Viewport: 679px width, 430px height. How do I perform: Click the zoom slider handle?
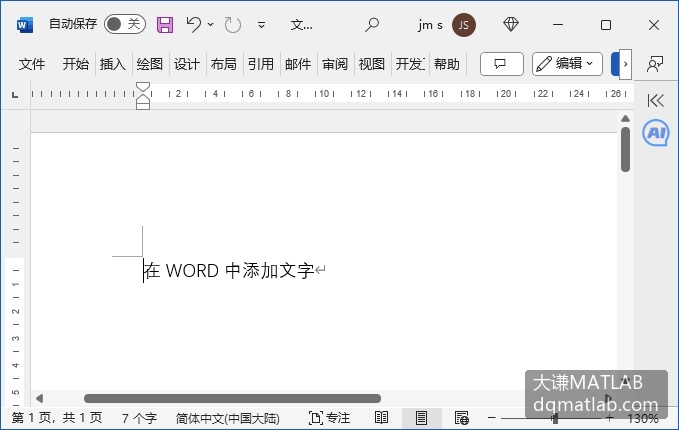(x=555, y=418)
